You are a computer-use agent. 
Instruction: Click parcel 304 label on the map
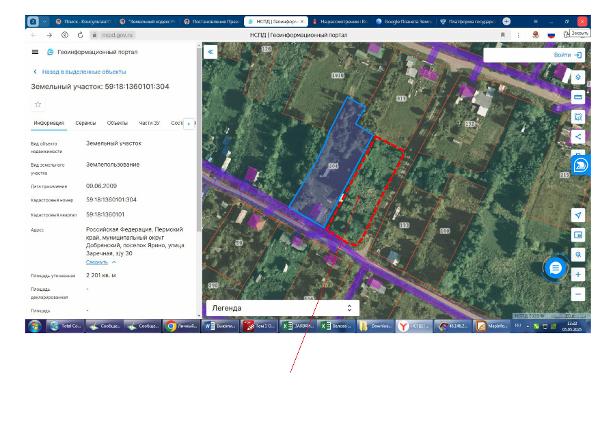tap(333, 166)
